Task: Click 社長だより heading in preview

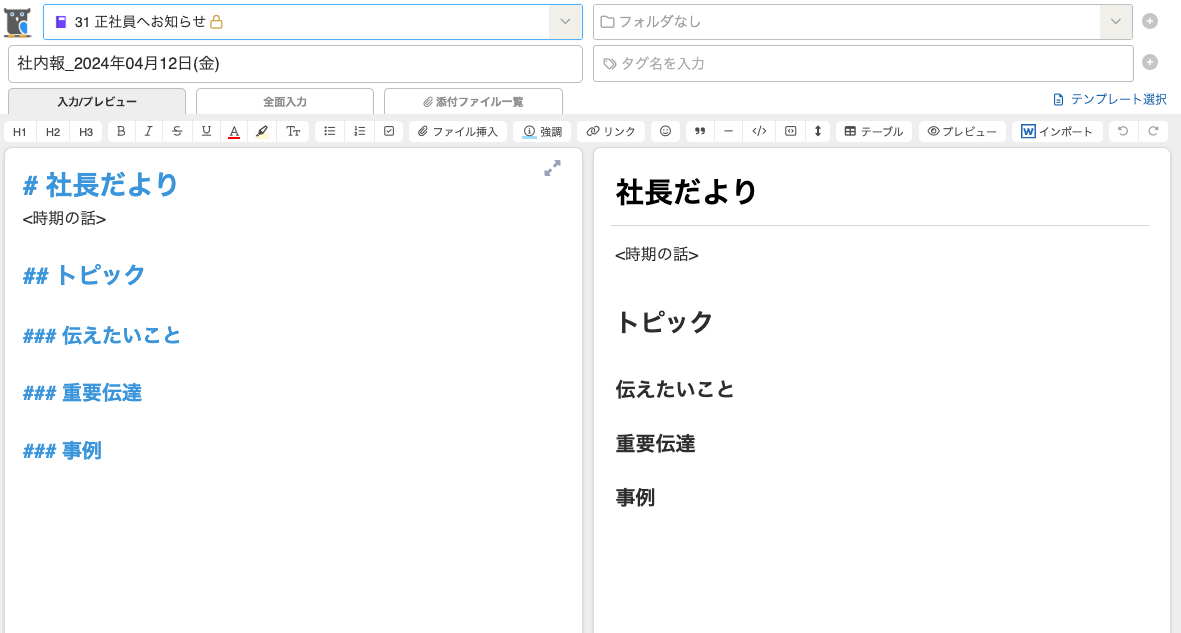Action: click(686, 191)
